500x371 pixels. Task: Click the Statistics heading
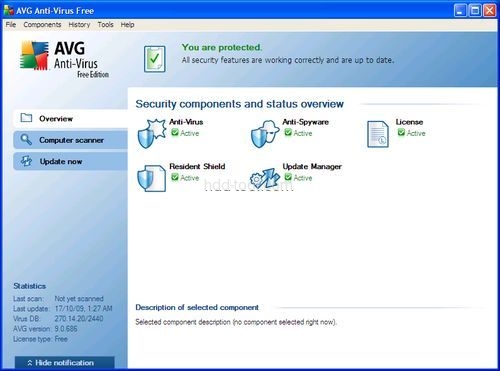pyautogui.click(x=30, y=286)
